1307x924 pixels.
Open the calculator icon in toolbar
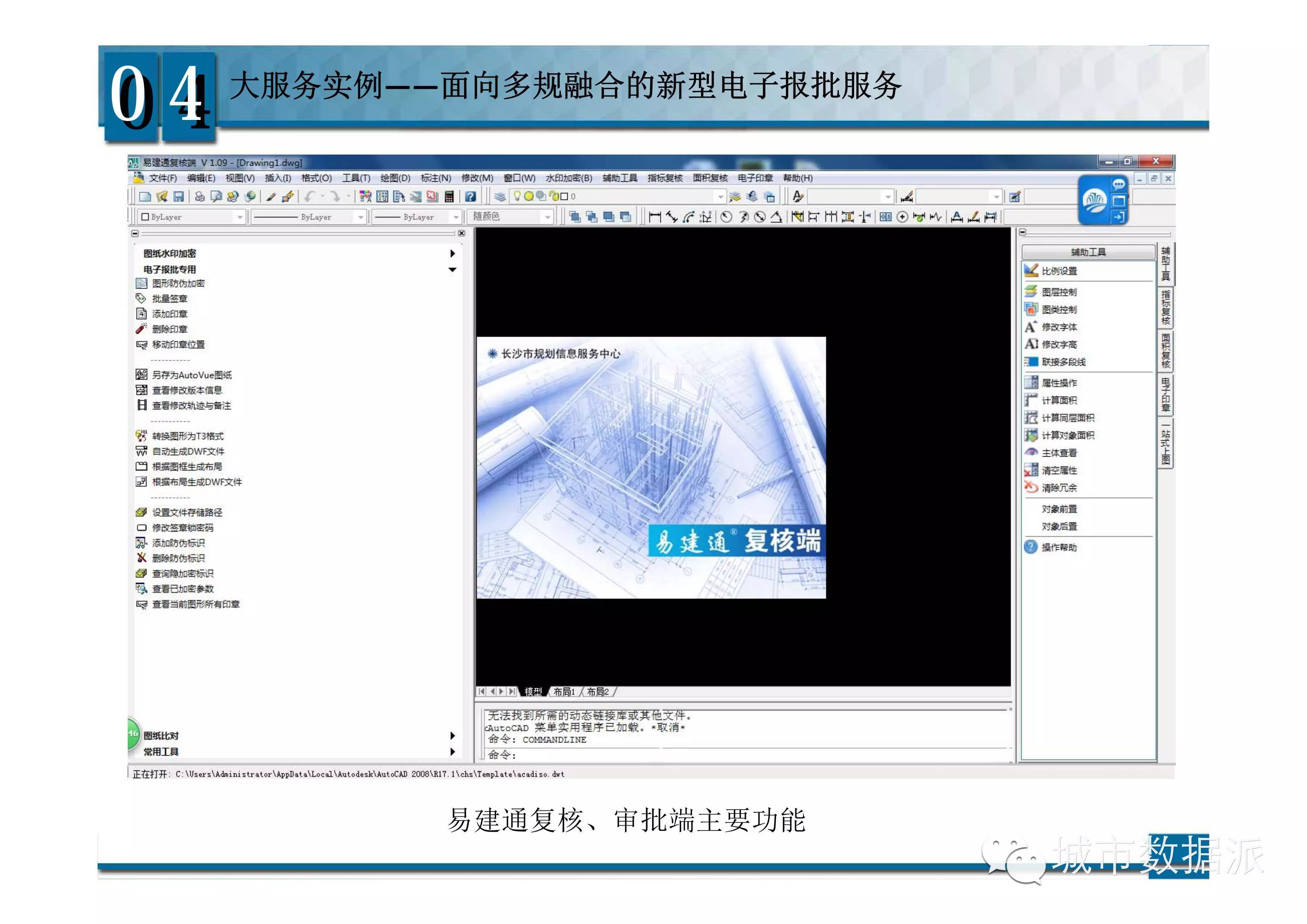click(450, 197)
